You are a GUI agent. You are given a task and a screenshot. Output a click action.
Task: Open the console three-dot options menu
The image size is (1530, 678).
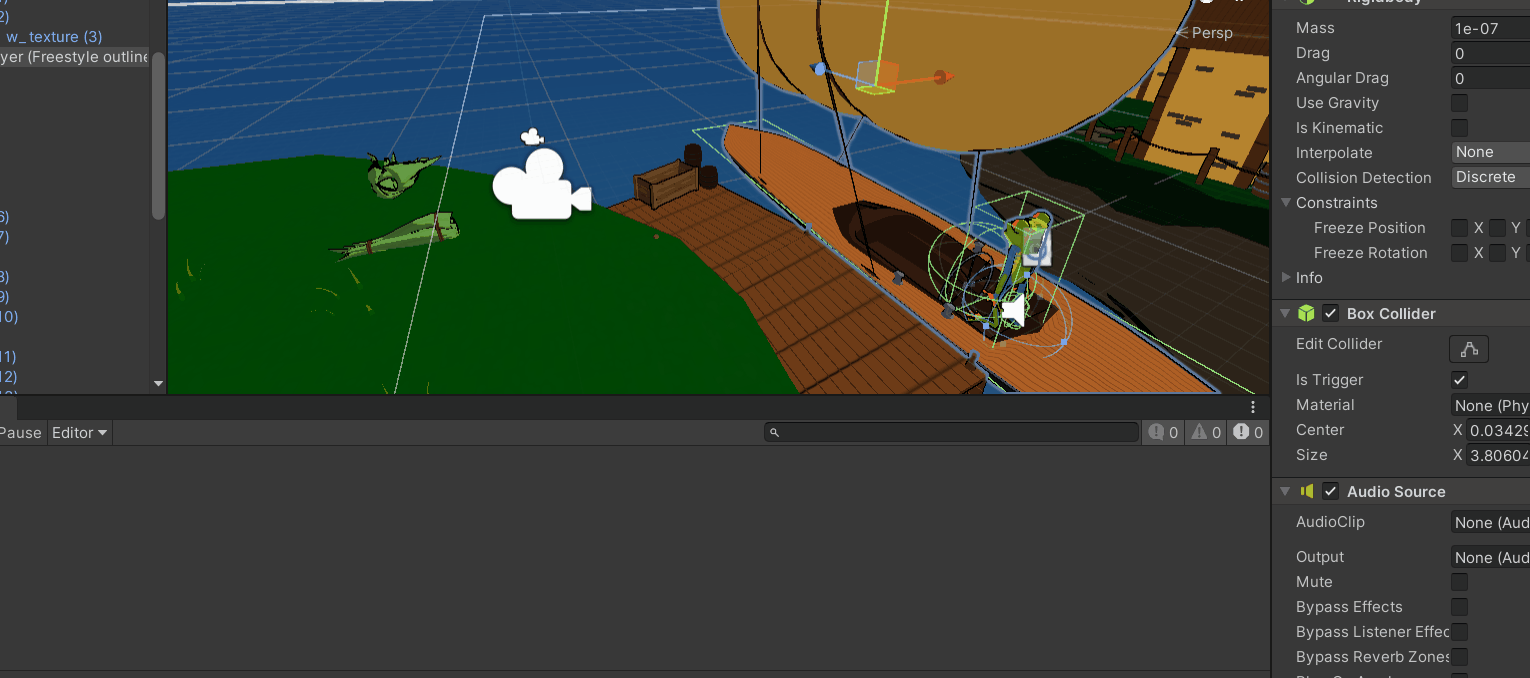(1253, 407)
